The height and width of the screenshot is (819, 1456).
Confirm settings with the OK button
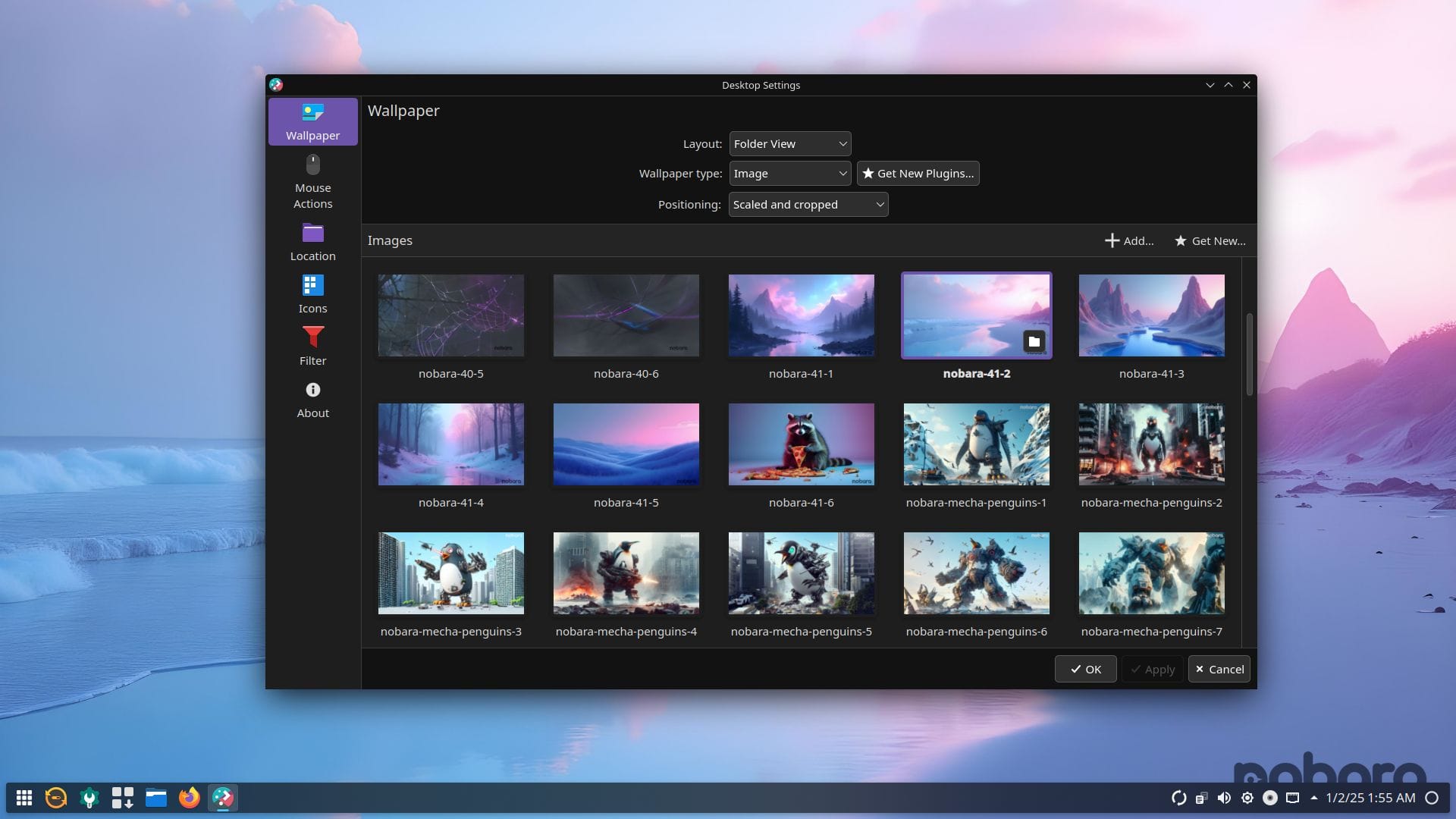click(x=1085, y=669)
